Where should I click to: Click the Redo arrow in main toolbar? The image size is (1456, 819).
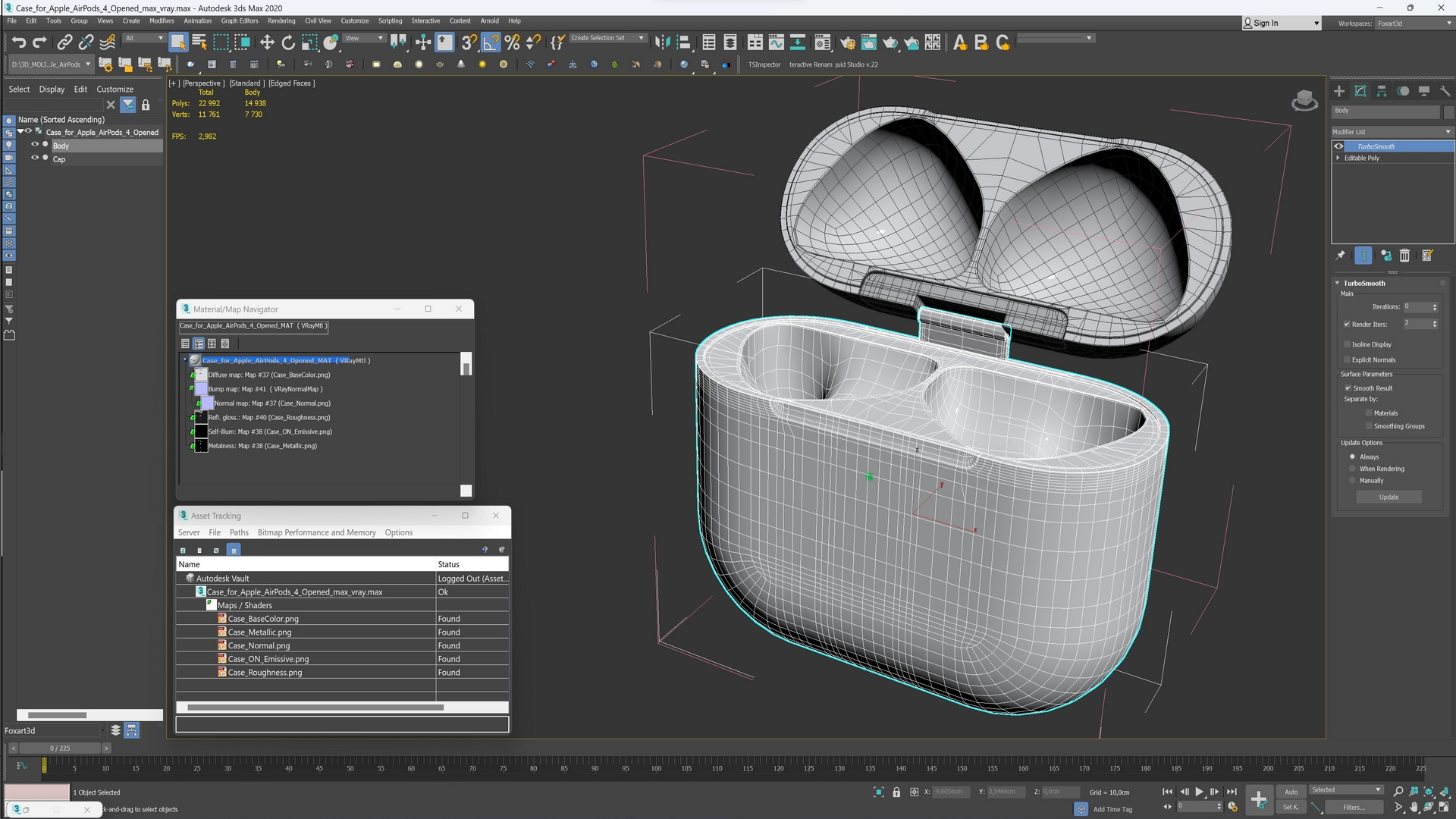(39, 42)
